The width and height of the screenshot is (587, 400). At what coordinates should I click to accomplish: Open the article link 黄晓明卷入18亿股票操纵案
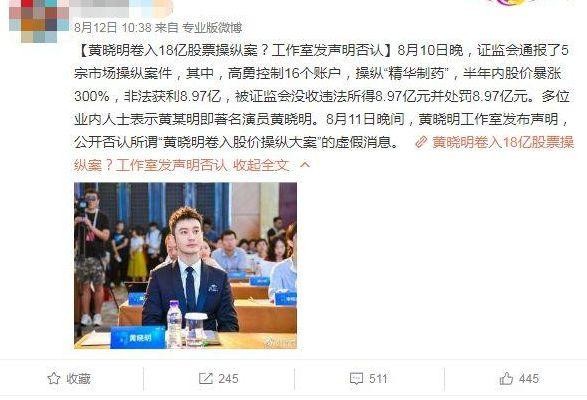pos(503,142)
